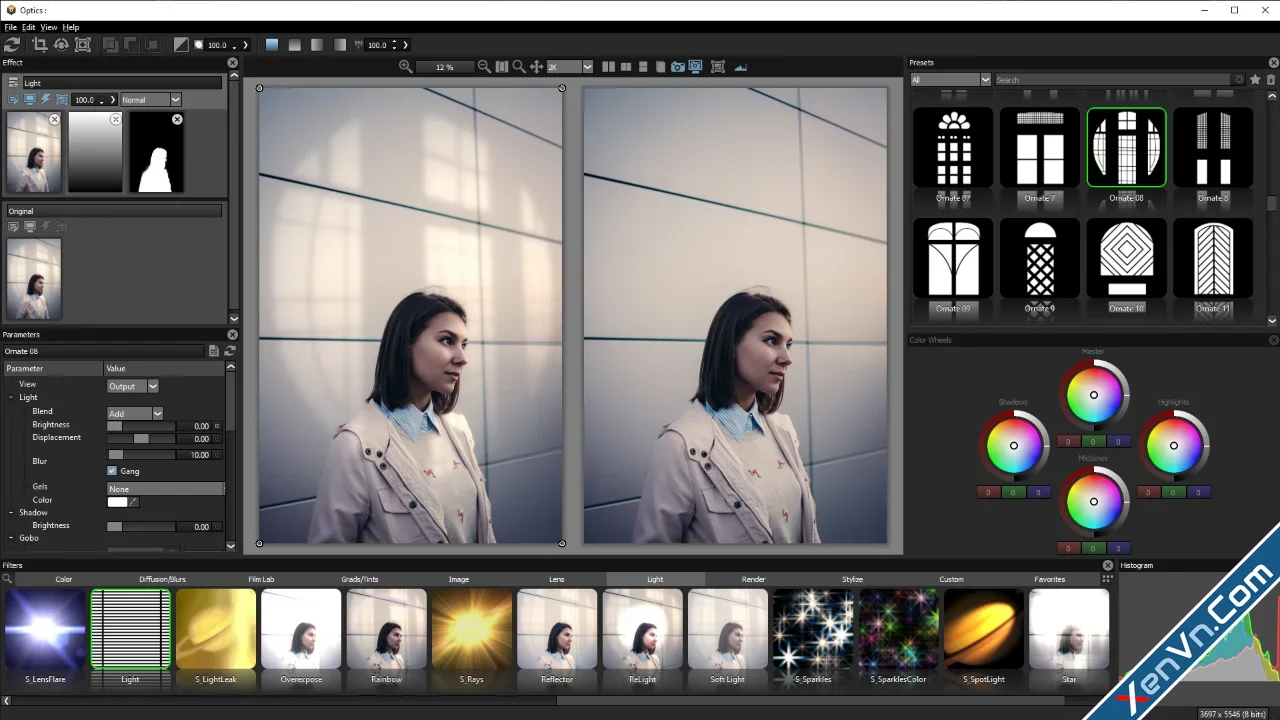Click the snapshot camera icon above the viewer
Viewport: 1280px width, 720px height.
pyautogui.click(x=678, y=67)
